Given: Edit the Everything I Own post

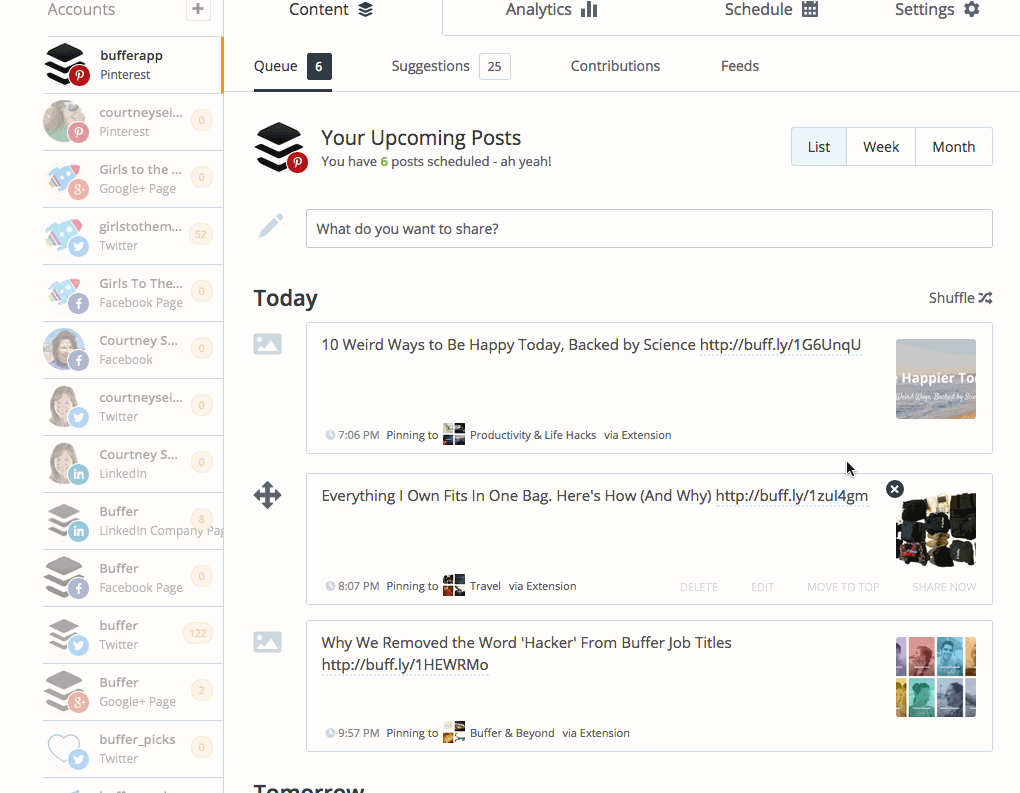Looking at the screenshot, I should (762, 587).
